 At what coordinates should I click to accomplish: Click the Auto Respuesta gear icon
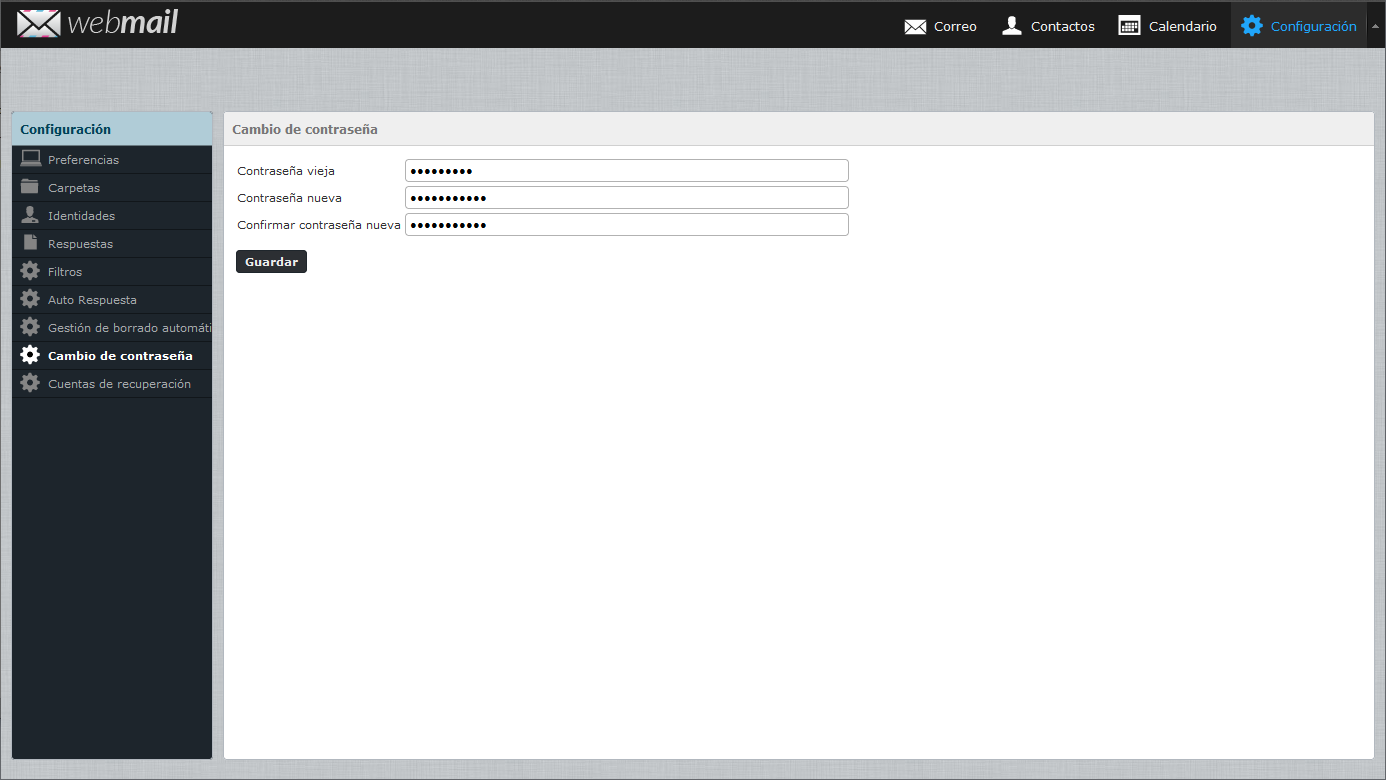tap(30, 299)
